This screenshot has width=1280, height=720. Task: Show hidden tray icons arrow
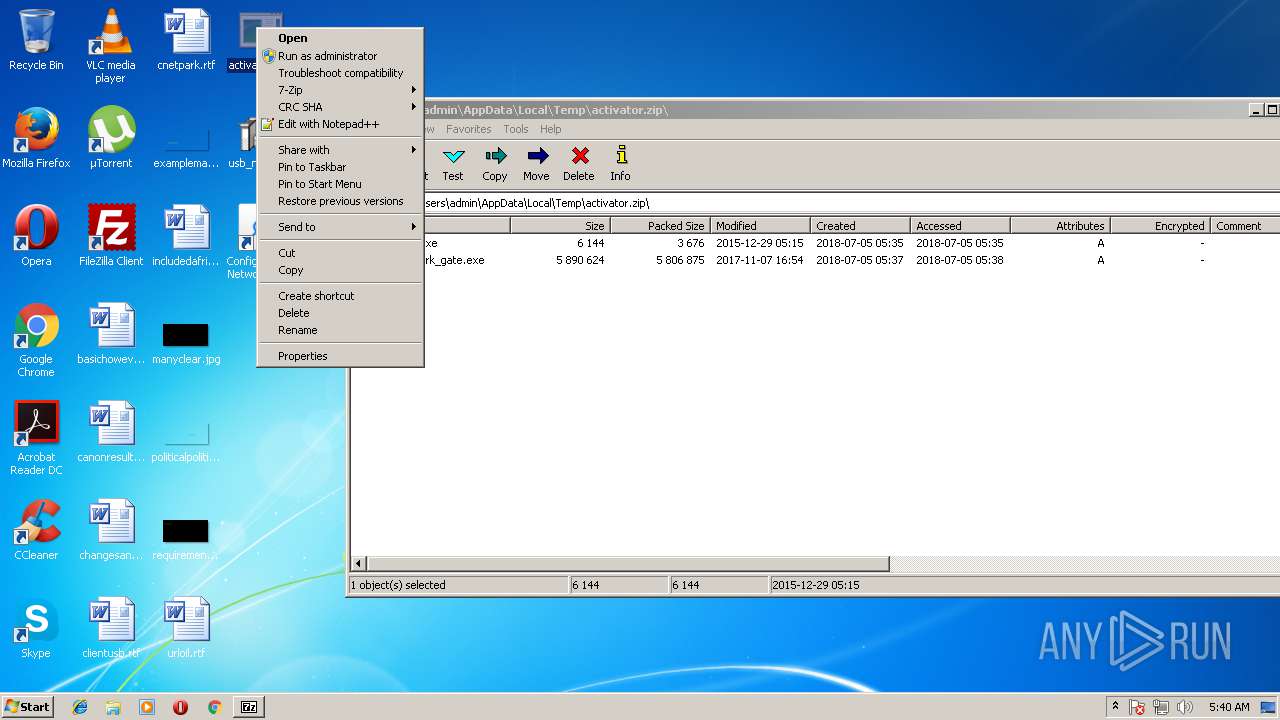[x=1115, y=706]
